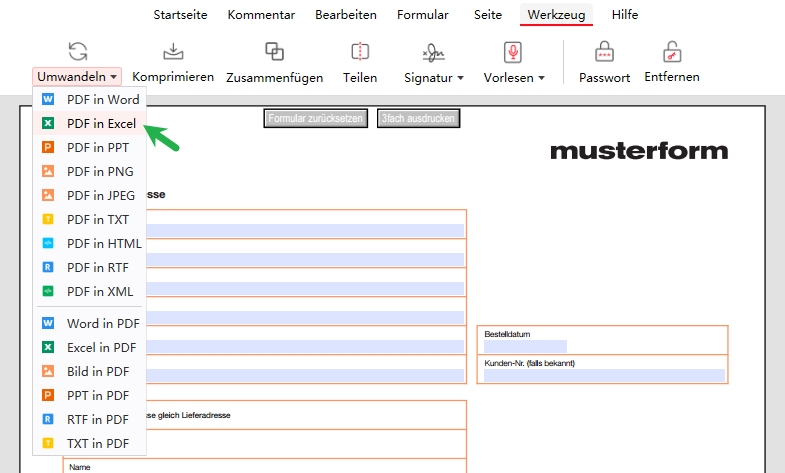Click the Komprimieren label

point(173,77)
